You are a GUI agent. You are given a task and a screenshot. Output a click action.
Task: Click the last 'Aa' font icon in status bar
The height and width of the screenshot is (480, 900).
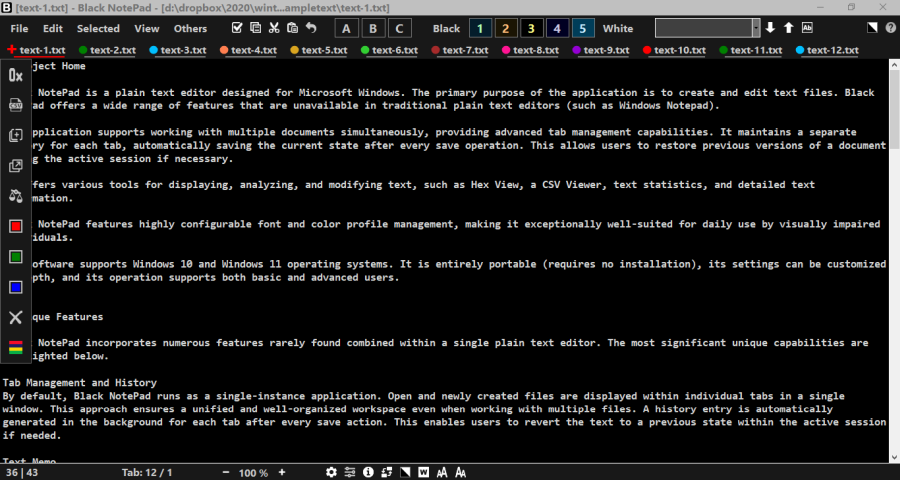(x=460, y=473)
